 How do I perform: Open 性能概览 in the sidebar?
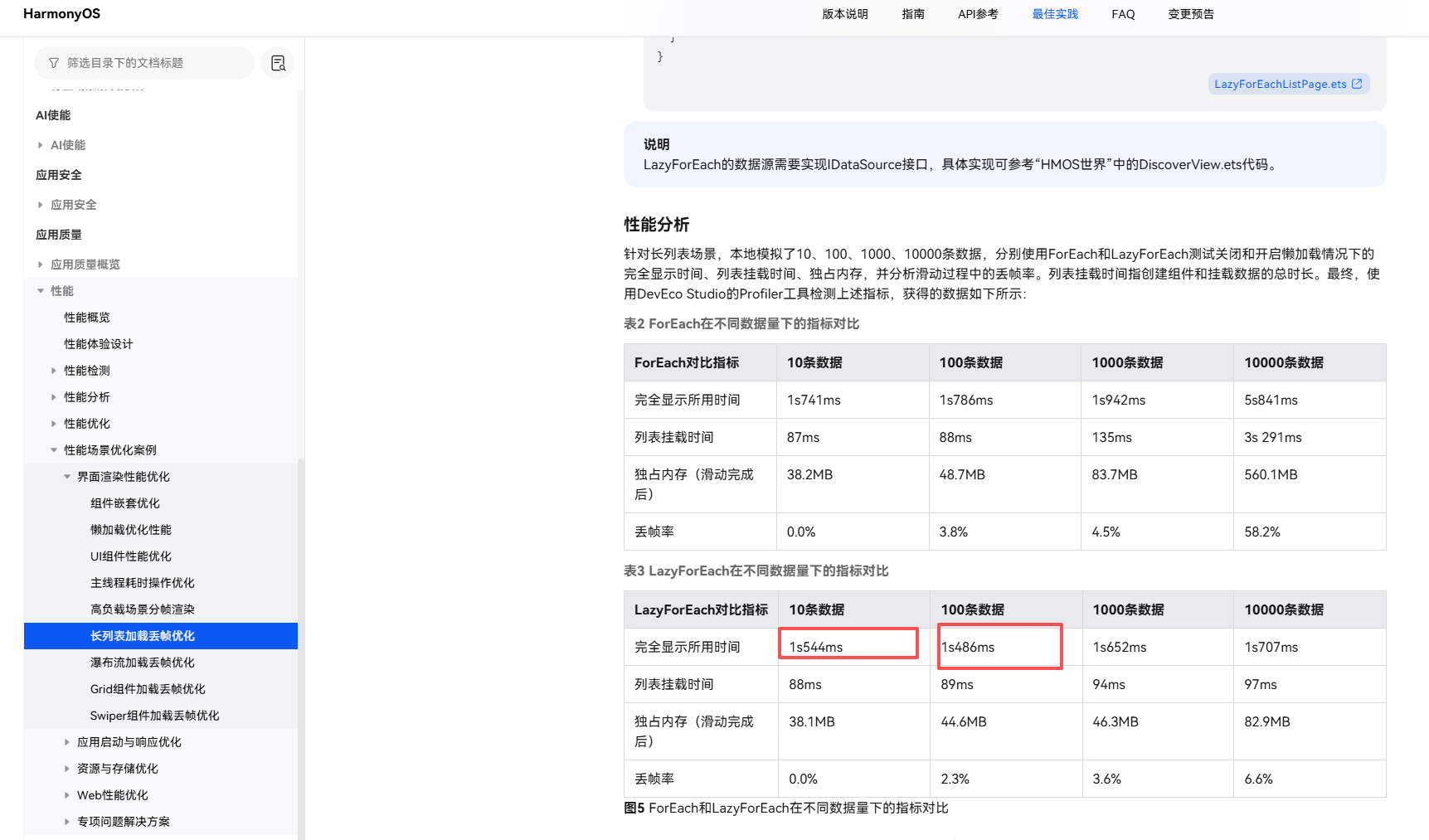87,318
